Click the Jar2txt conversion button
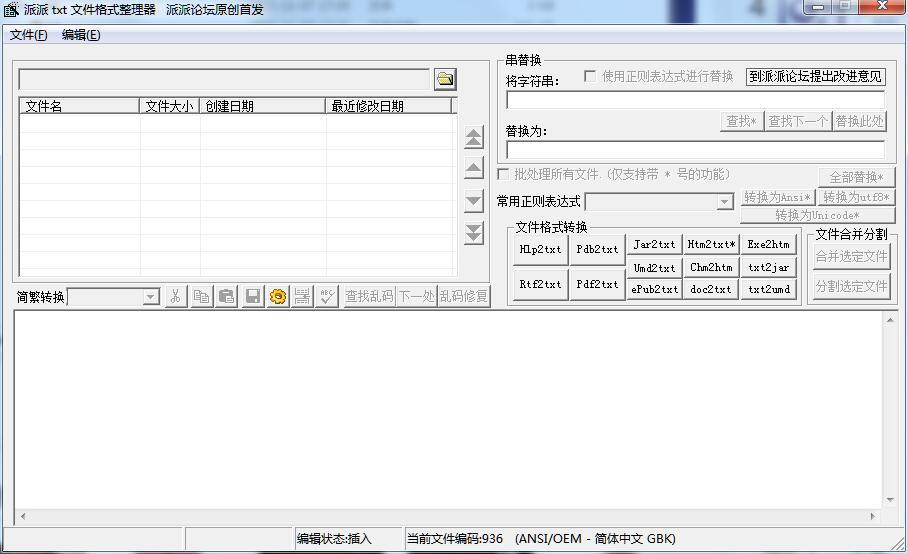Image resolution: width=908 pixels, height=554 pixels. click(x=654, y=244)
